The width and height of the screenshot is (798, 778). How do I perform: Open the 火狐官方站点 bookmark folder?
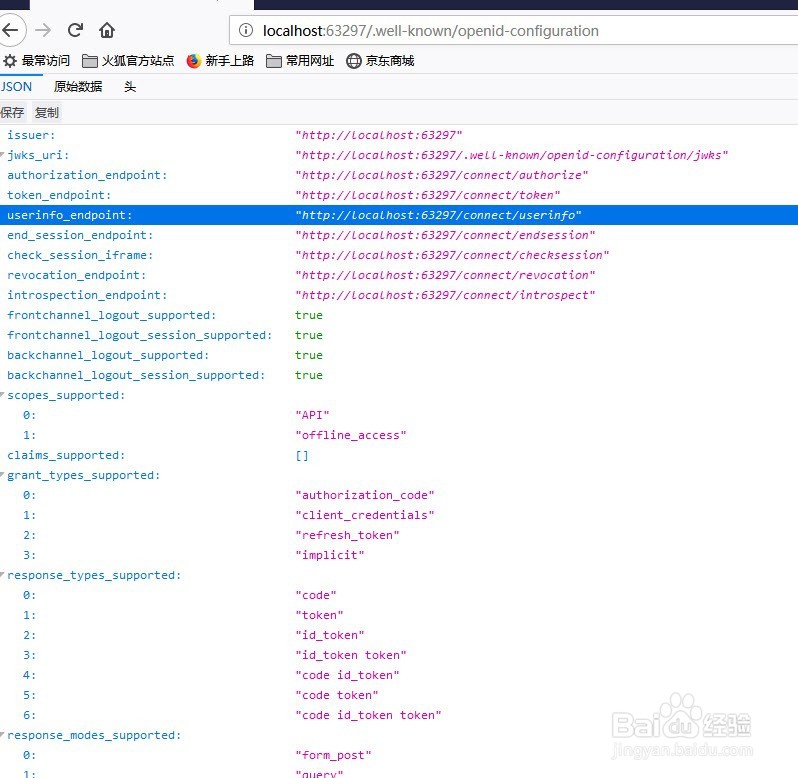tap(128, 61)
